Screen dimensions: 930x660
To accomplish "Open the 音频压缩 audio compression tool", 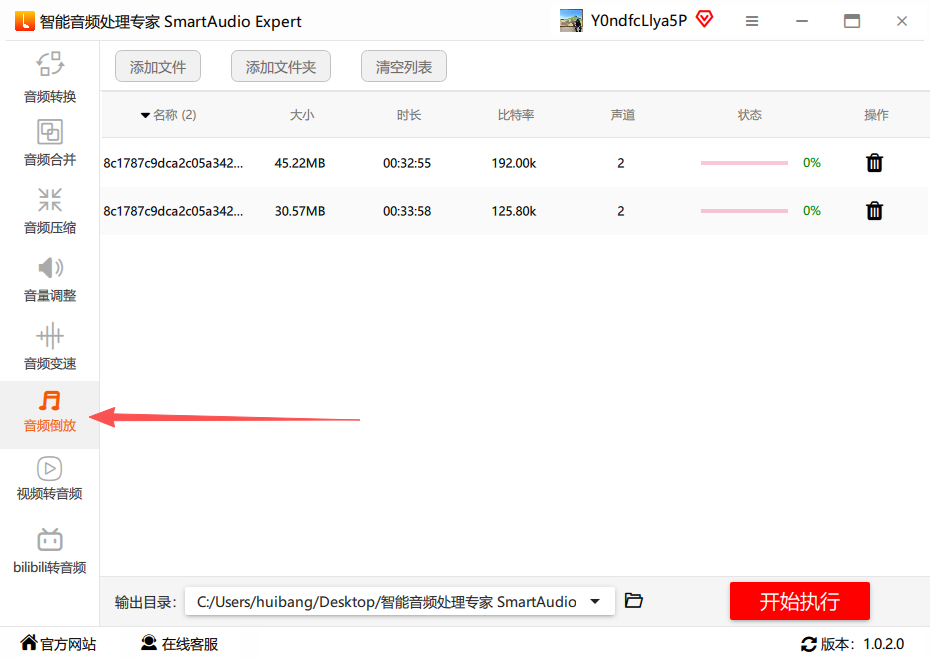I will (x=50, y=209).
